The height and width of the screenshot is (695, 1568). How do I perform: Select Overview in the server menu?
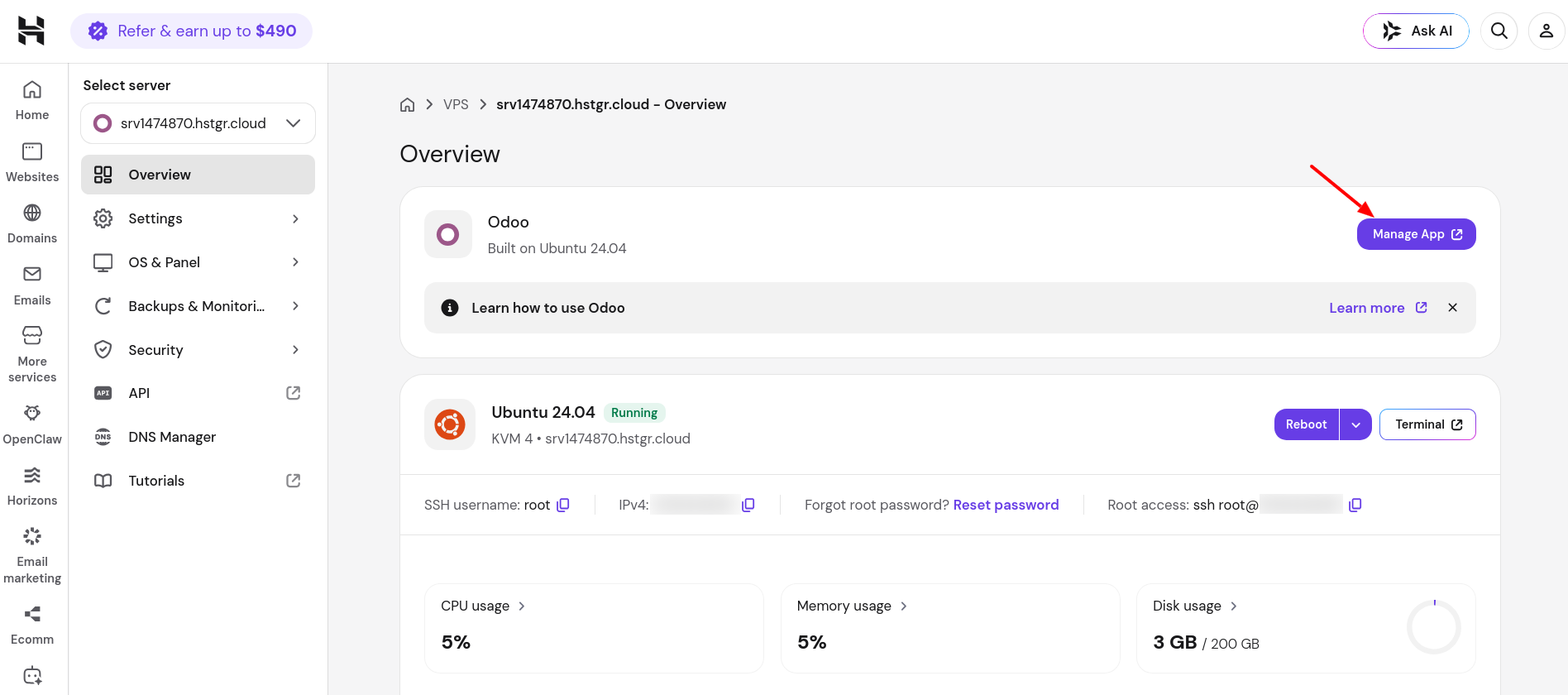coord(198,175)
